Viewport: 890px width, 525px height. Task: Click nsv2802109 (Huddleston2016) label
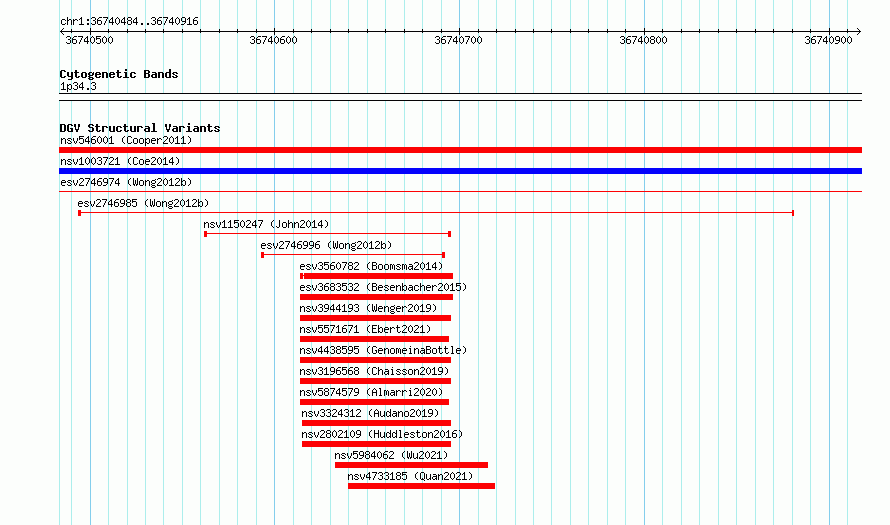[x=382, y=434]
